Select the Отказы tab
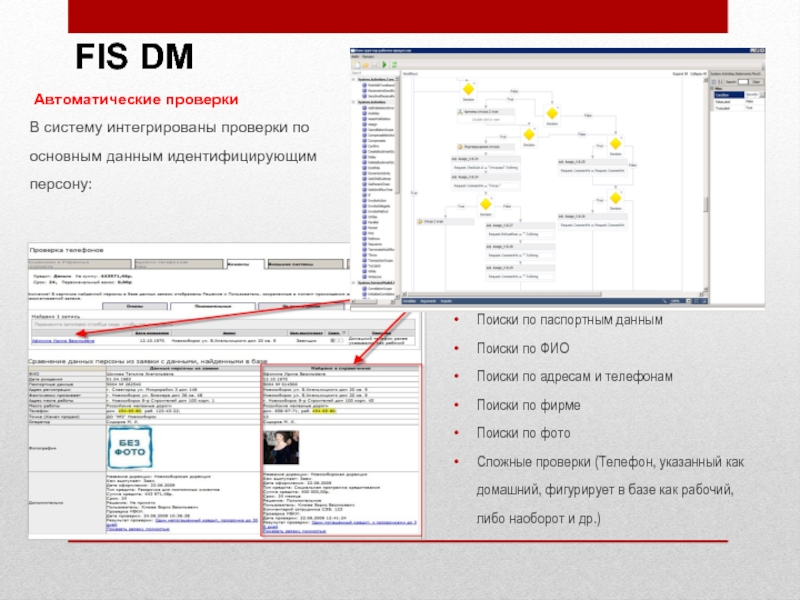 (135, 306)
